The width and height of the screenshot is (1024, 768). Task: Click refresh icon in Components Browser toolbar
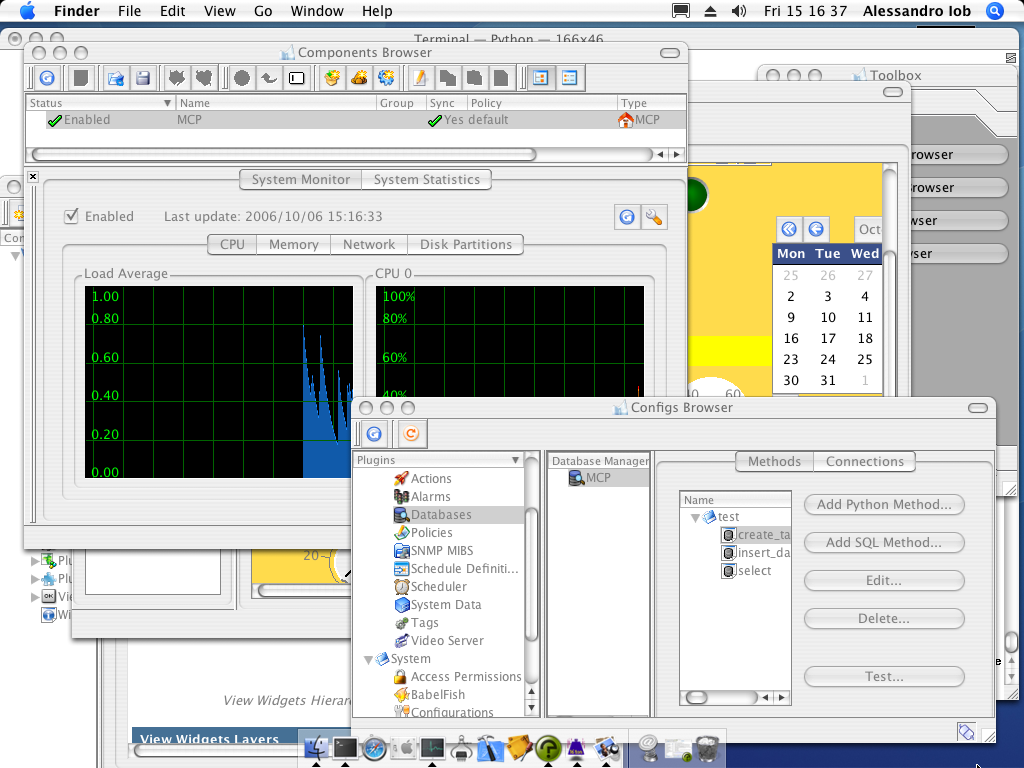tap(47, 78)
